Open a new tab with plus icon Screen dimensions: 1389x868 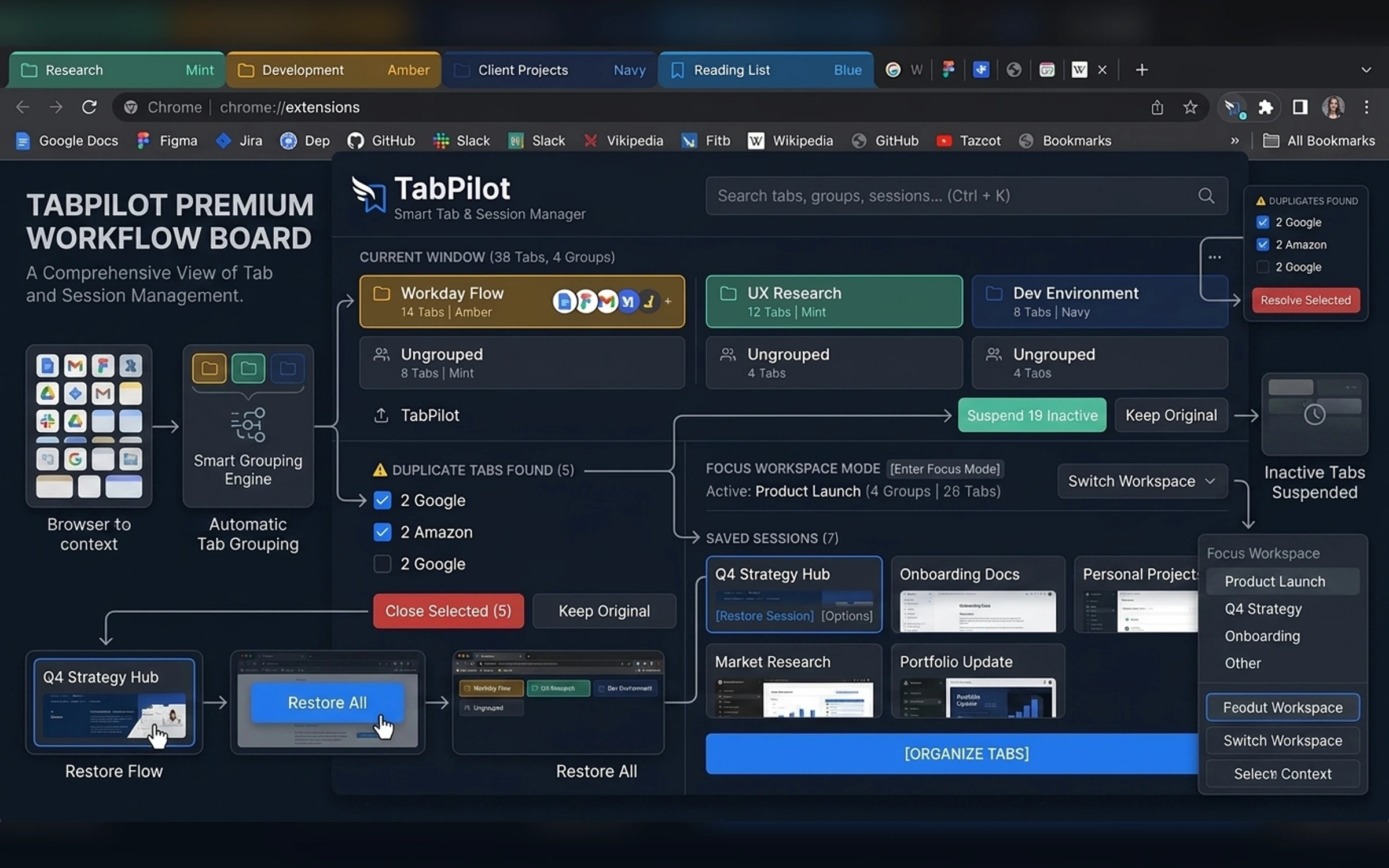(1141, 70)
